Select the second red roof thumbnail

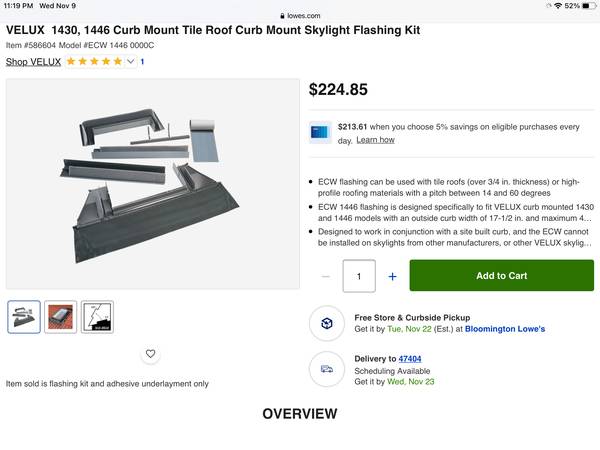[x=61, y=317]
